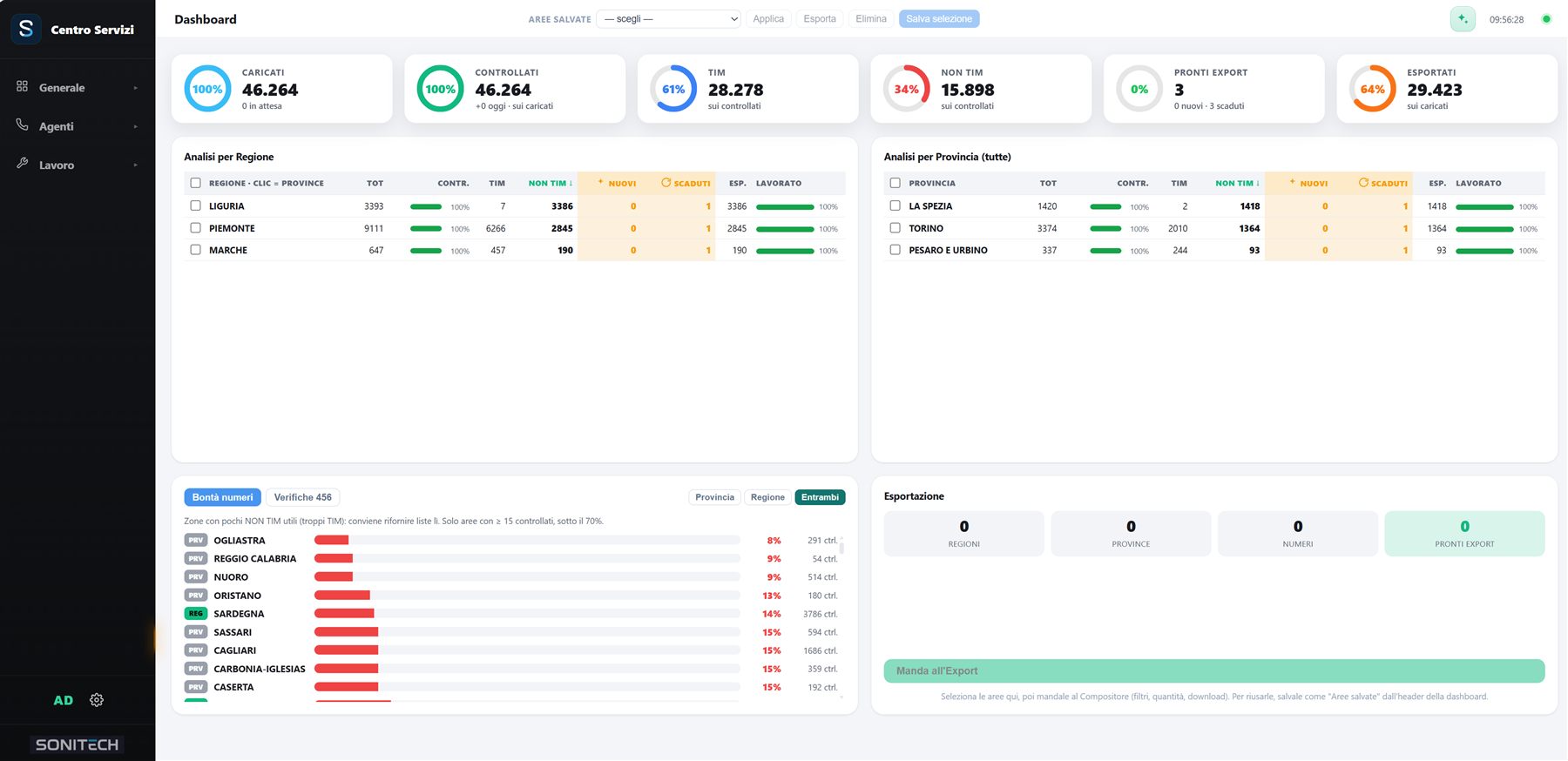Click the REG badge beside SARDEGNA
This screenshot has height=761, width=1568.
coord(196,614)
